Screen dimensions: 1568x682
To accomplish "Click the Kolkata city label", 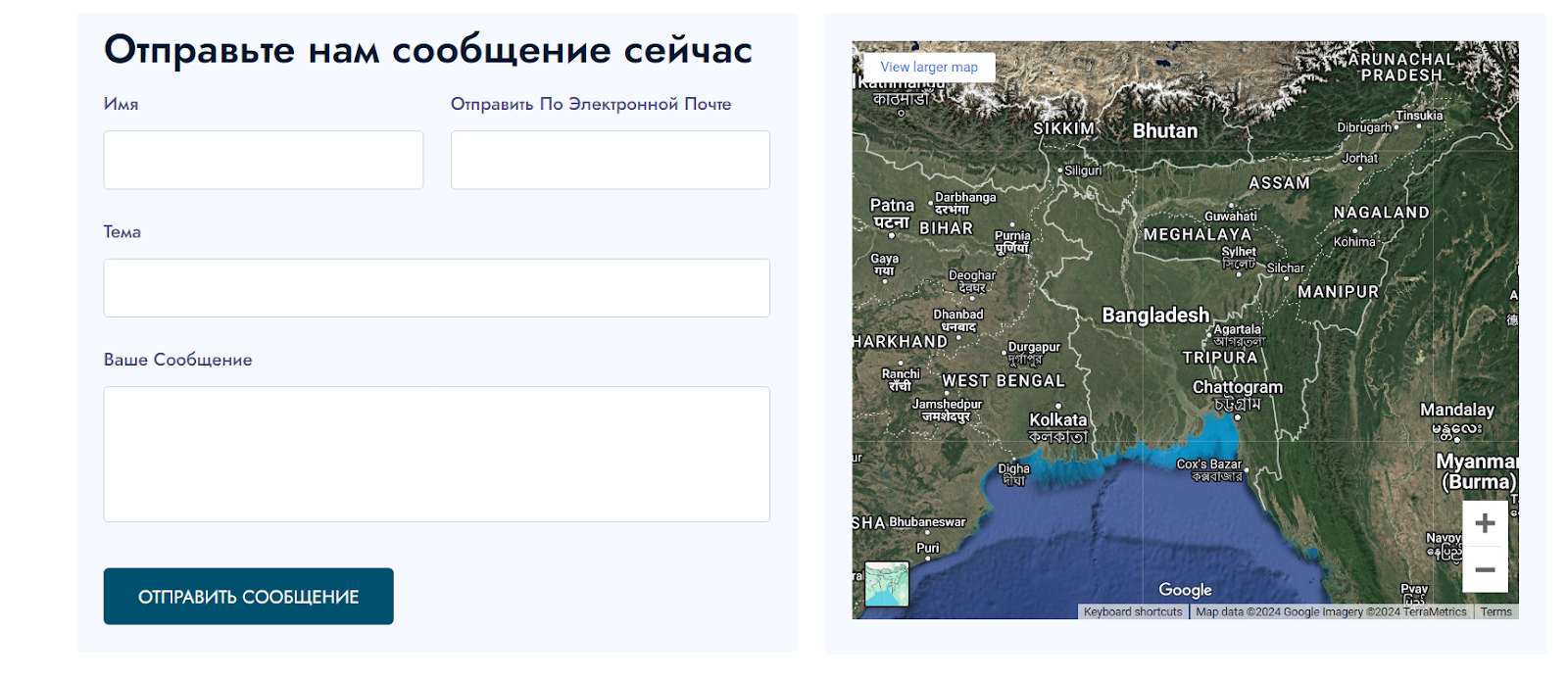I will click(1057, 419).
